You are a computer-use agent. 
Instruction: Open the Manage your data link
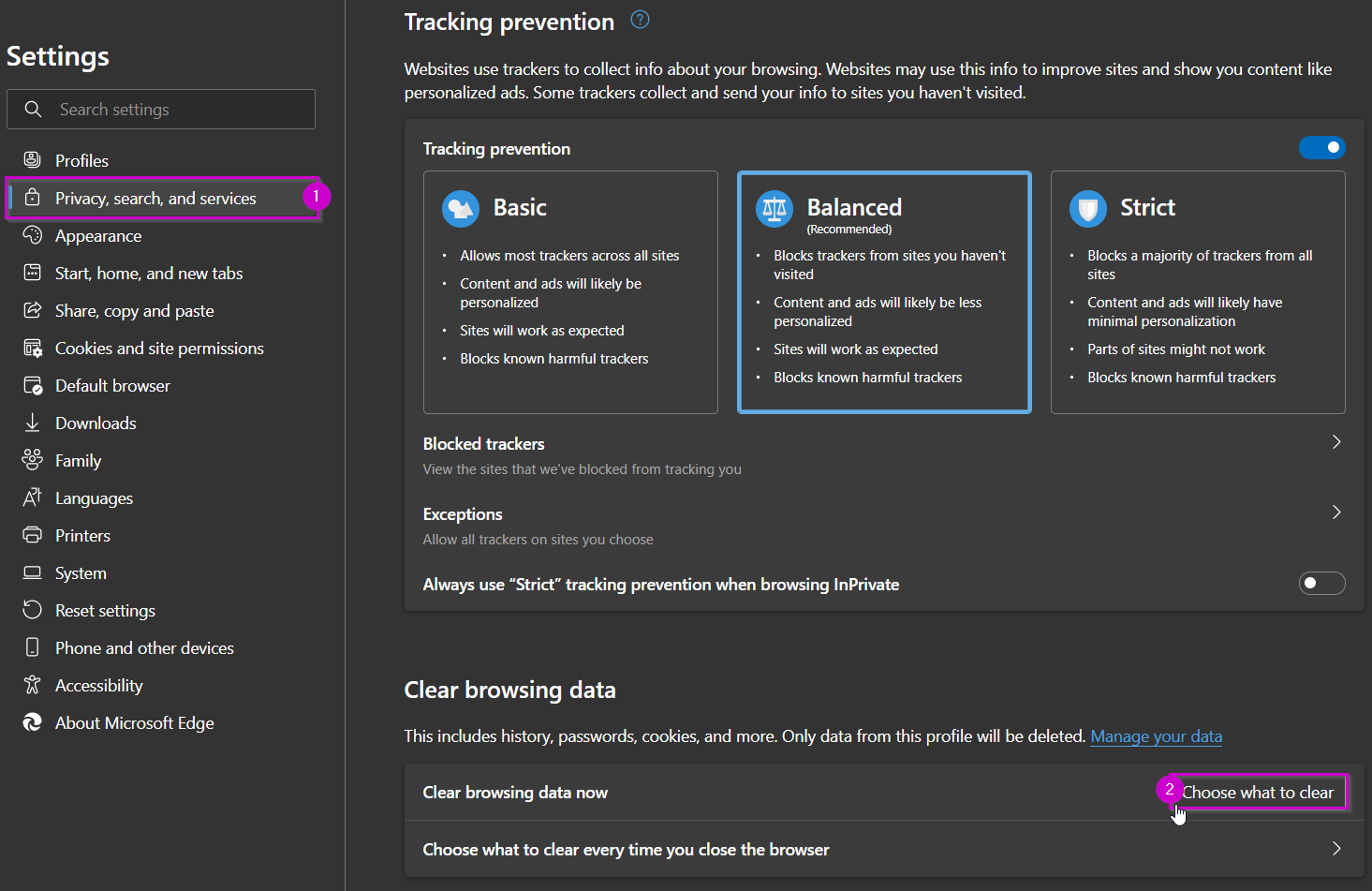[x=1156, y=736]
